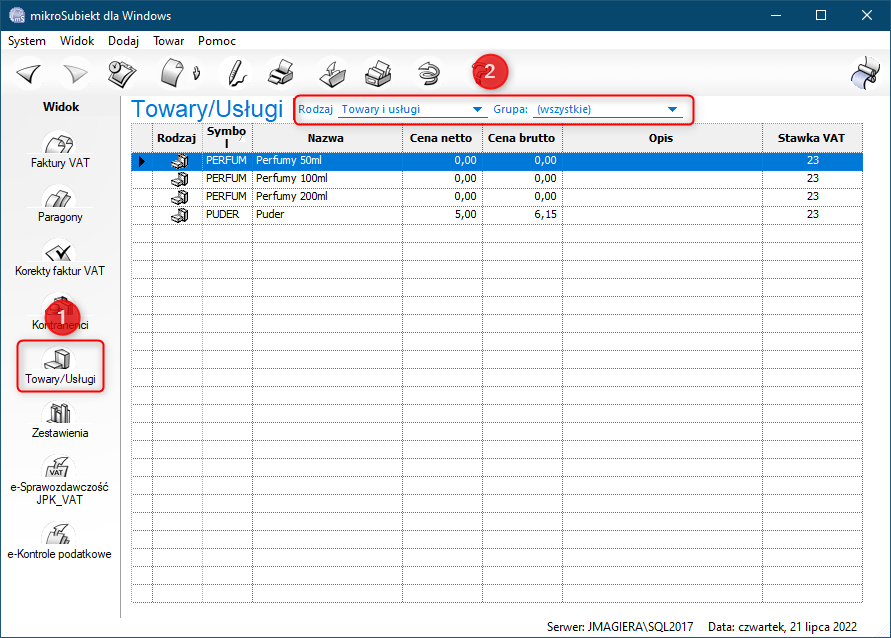
Task: Open Kontrahenci view in sidebar
Action: point(60,314)
